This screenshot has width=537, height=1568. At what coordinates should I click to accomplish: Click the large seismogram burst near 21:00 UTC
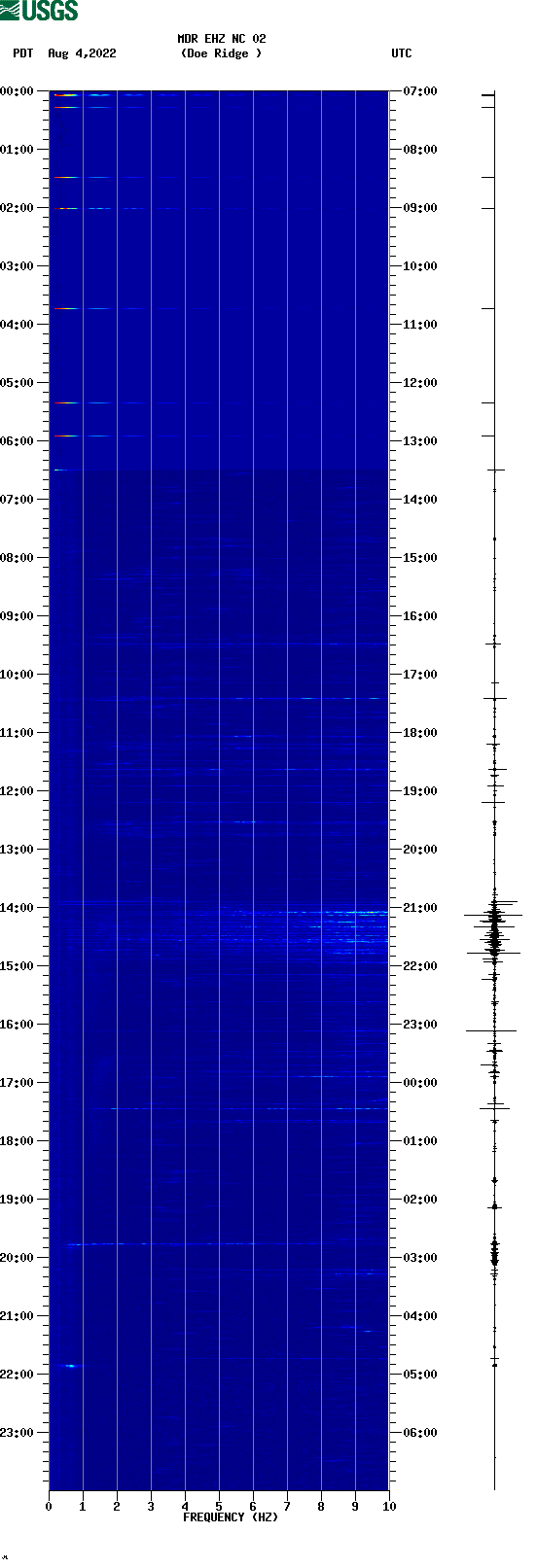pos(494,928)
